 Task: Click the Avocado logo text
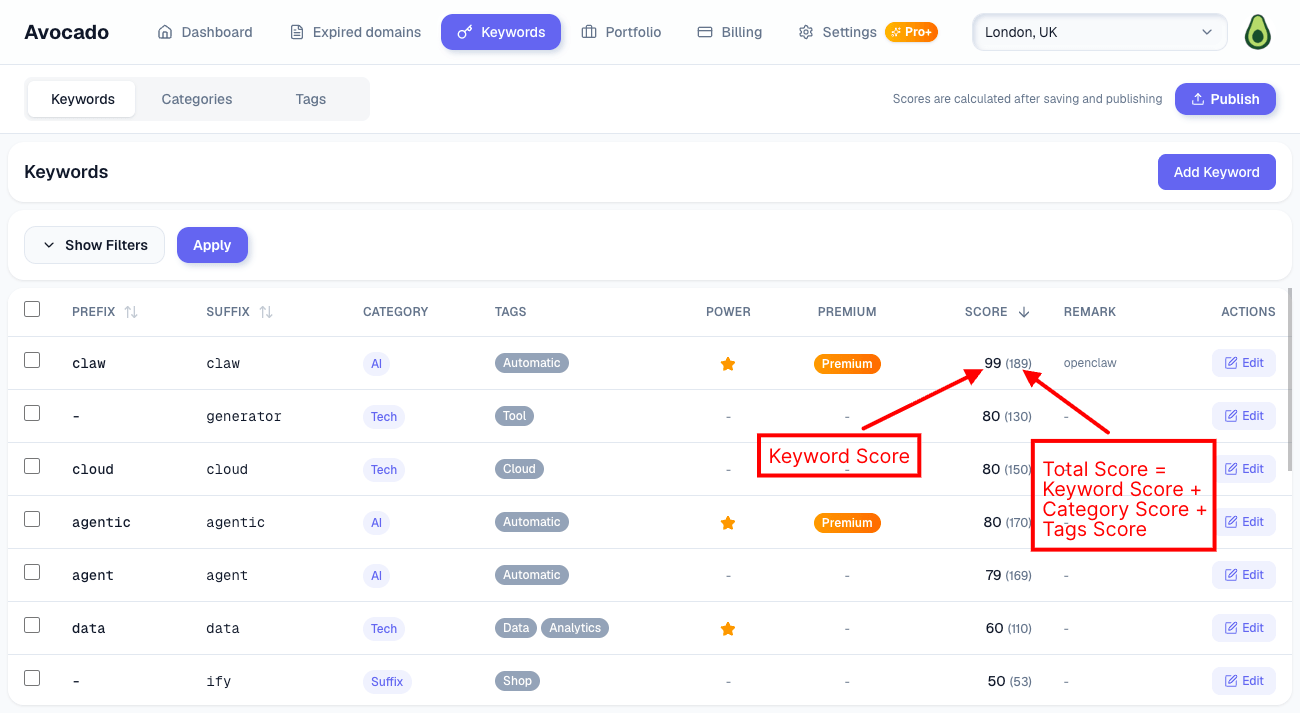point(66,32)
